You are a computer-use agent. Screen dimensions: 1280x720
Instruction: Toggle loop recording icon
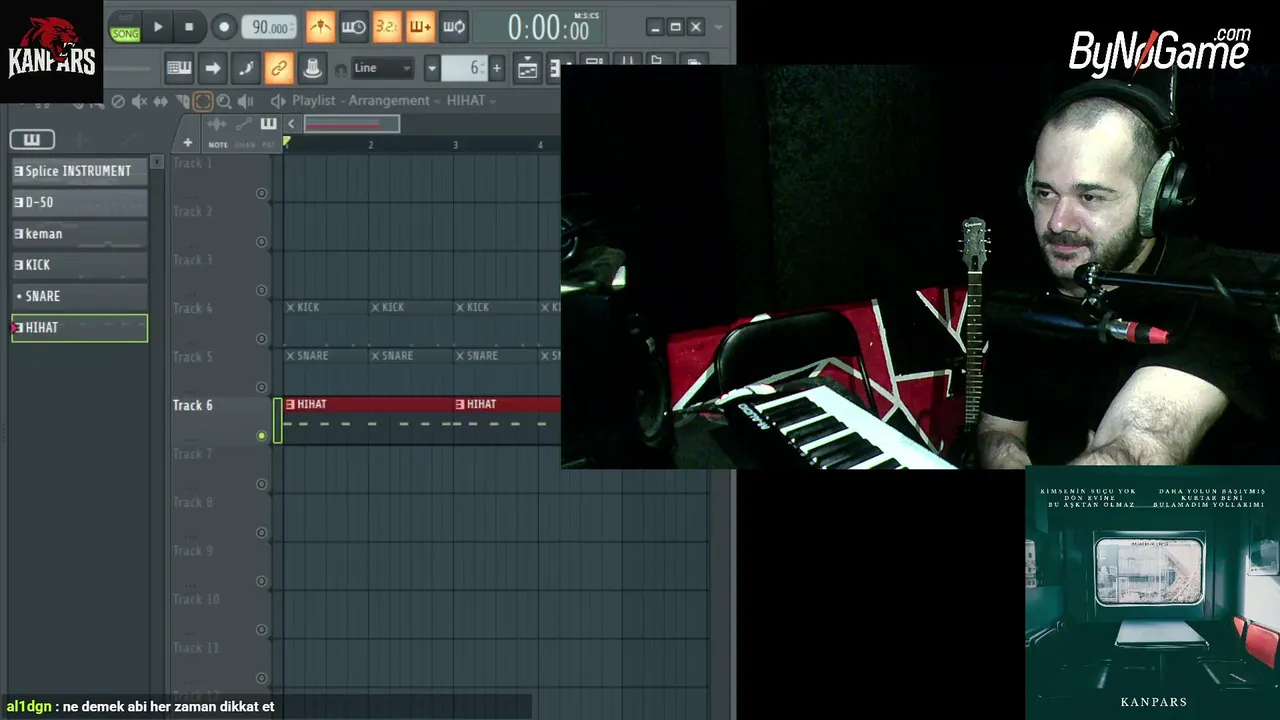(454, 27)
